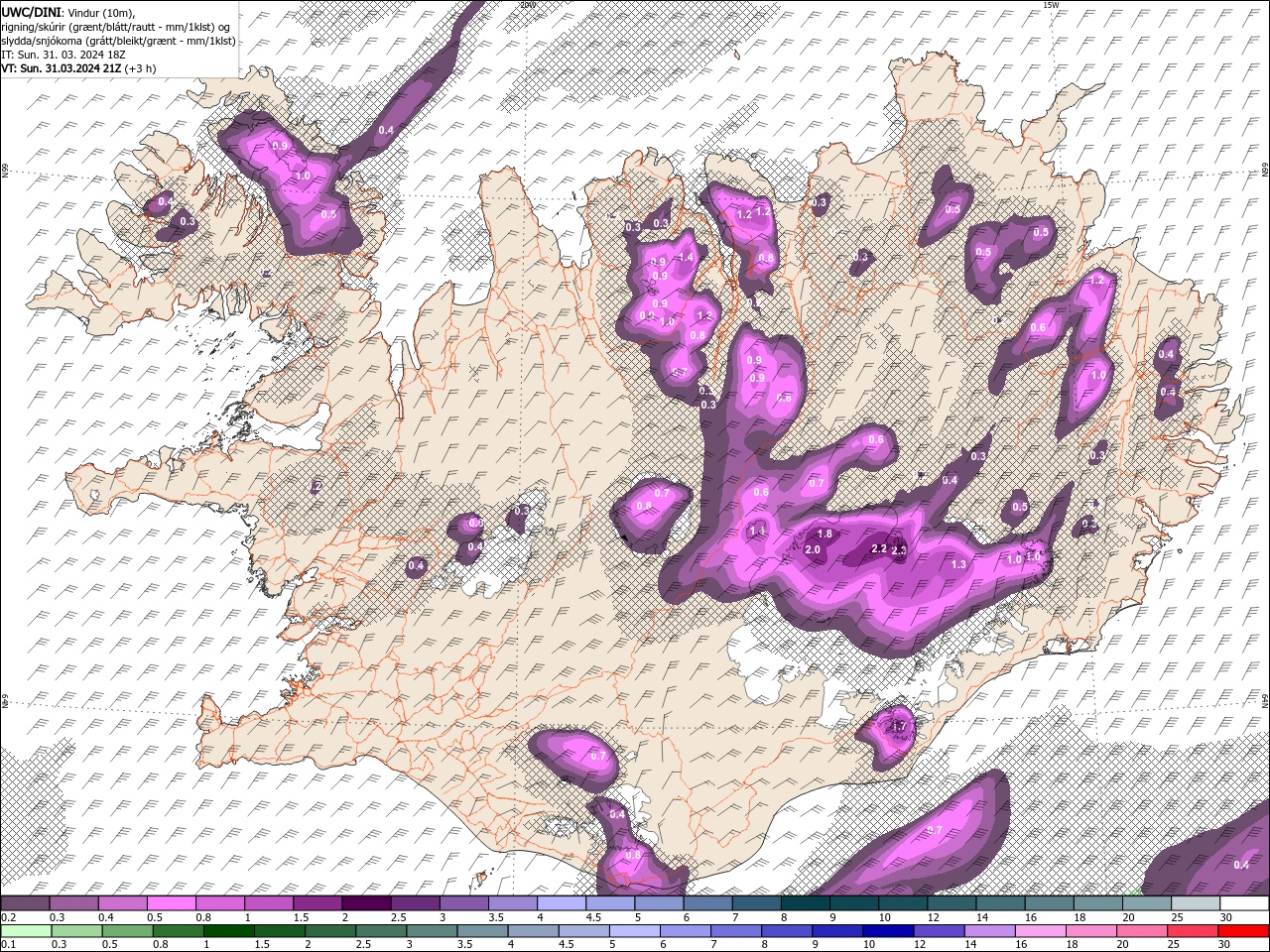Image resolution: width=1270 pixels, height=952 pixels.
Task: Pick the darkest purple swatch between 2 and 2.5, top row
Action: (x=366, y=903)
